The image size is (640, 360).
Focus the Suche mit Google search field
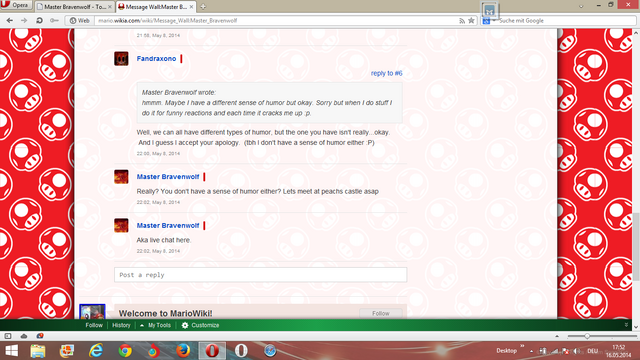565,20
